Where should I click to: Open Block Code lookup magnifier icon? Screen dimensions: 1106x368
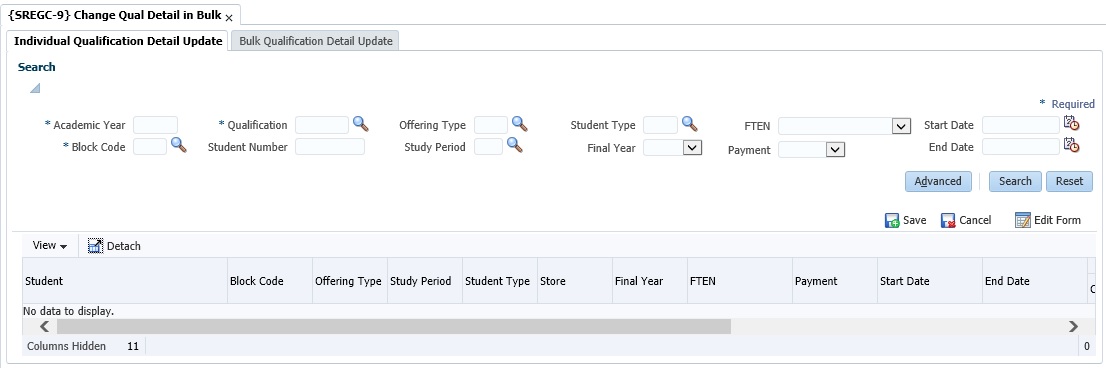178,146
